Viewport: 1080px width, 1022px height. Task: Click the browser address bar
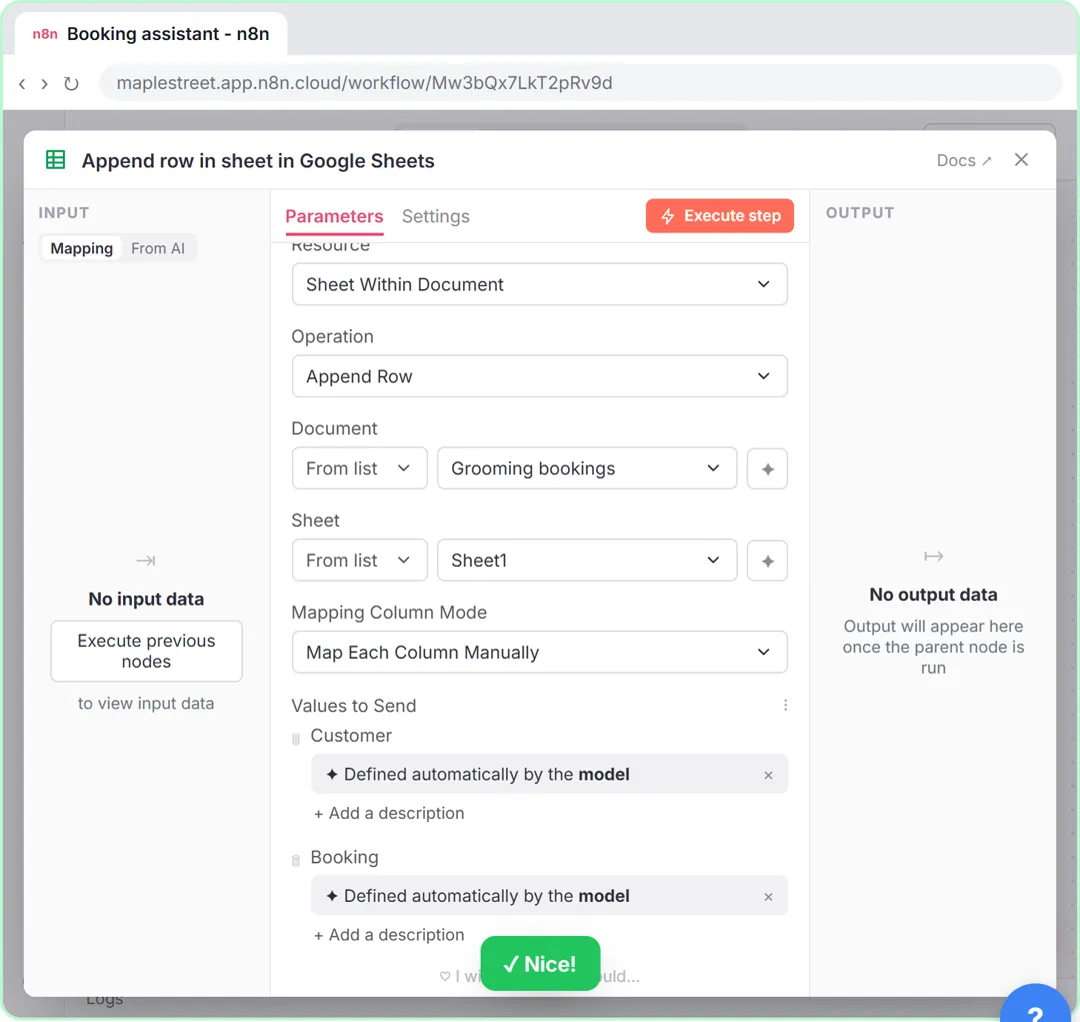(580, 83)
